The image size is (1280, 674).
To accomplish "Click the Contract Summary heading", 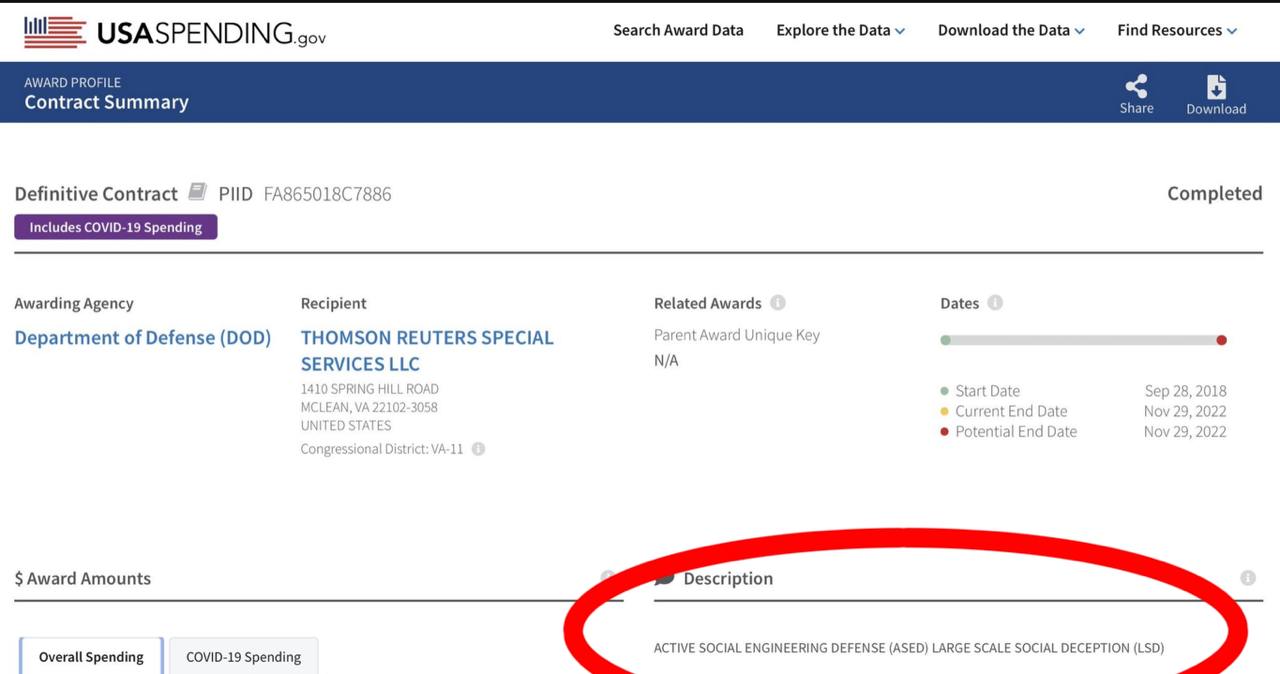I will [x=107, y=102].
